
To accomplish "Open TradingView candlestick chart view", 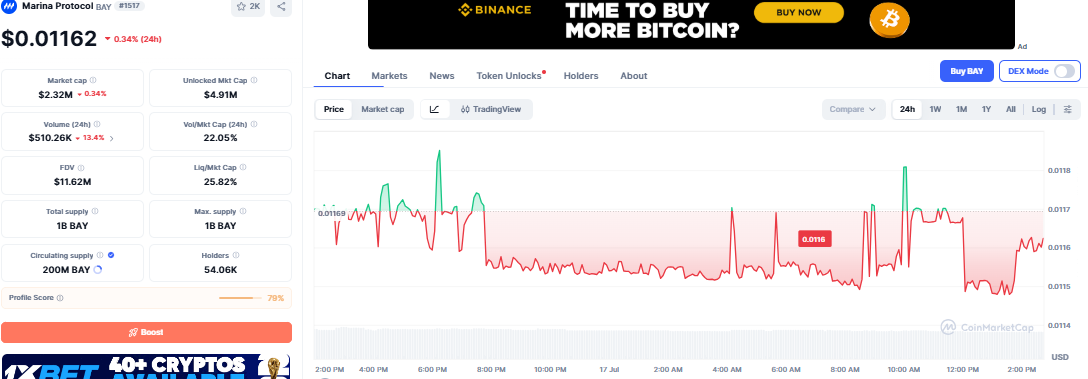I will (x=491, y=109).
